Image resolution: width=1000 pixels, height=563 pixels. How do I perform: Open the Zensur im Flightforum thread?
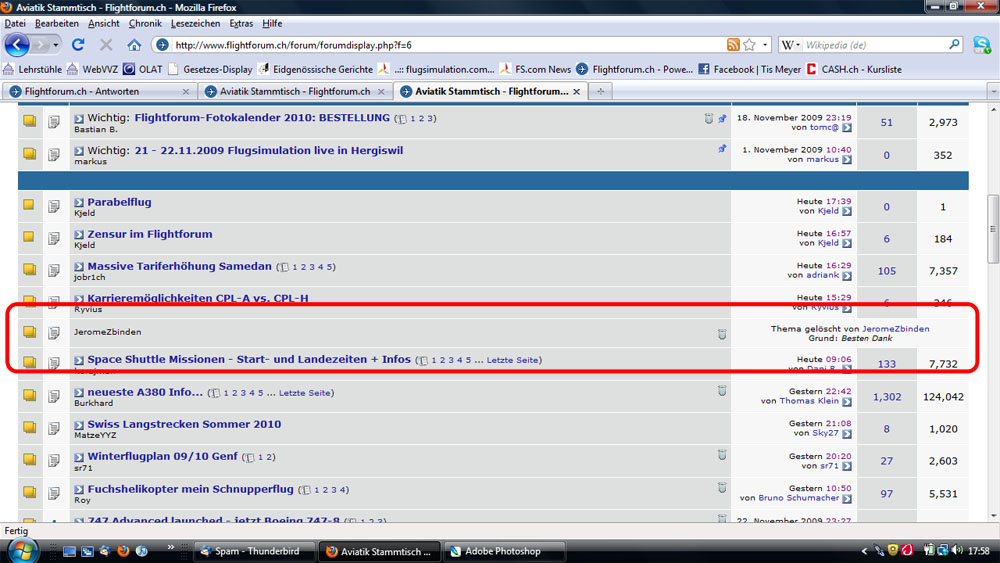[149, 234]
